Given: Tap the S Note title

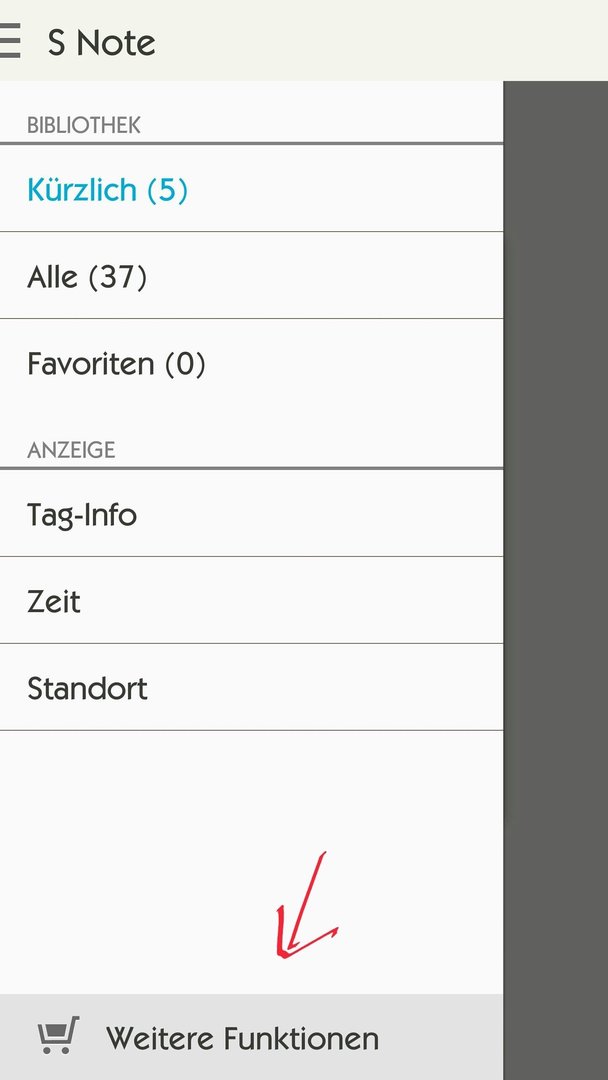Looking at the screenshot, I should [x=101, y=43].
